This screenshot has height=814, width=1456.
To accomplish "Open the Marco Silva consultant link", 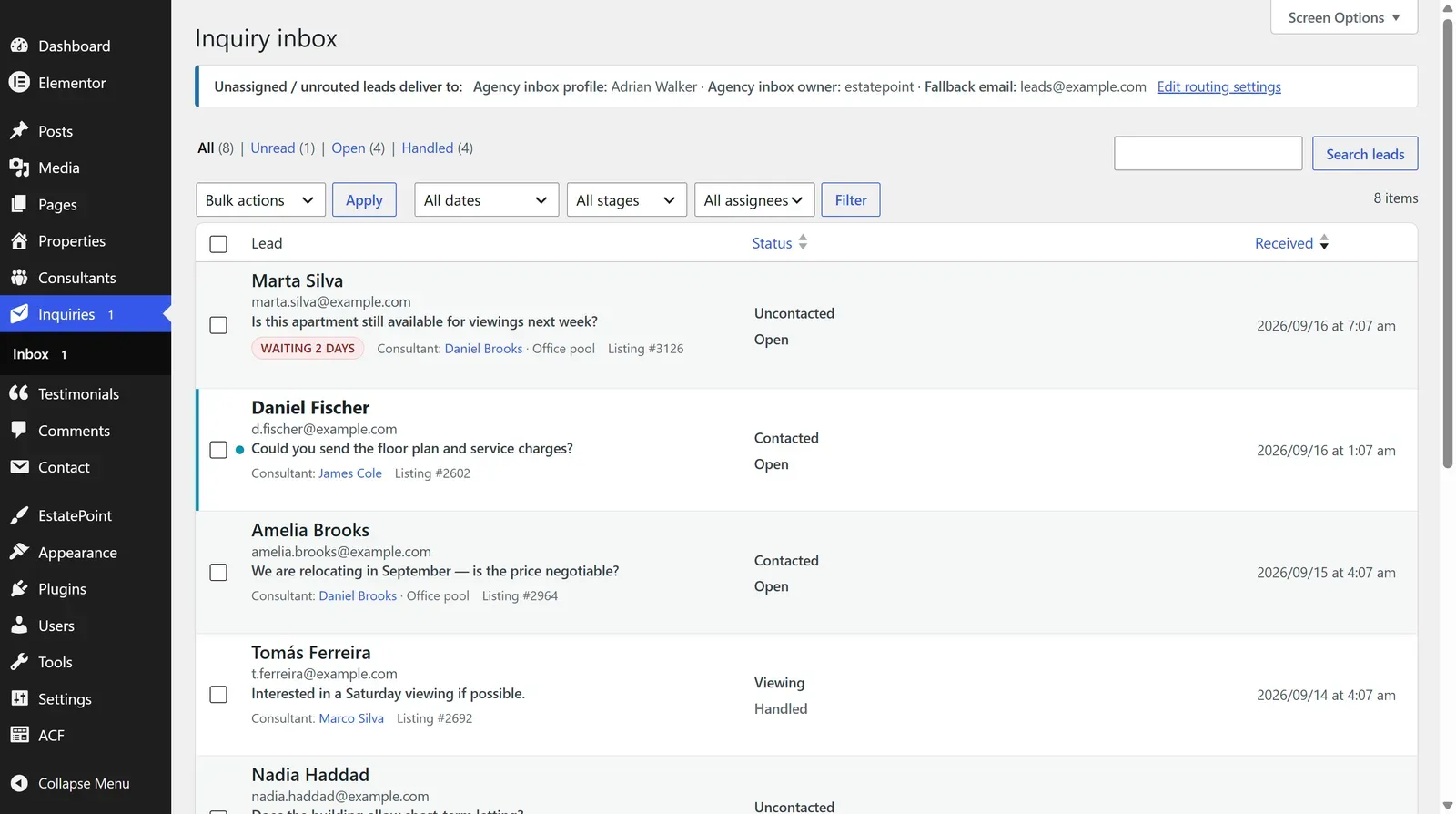I will (351, 718).
